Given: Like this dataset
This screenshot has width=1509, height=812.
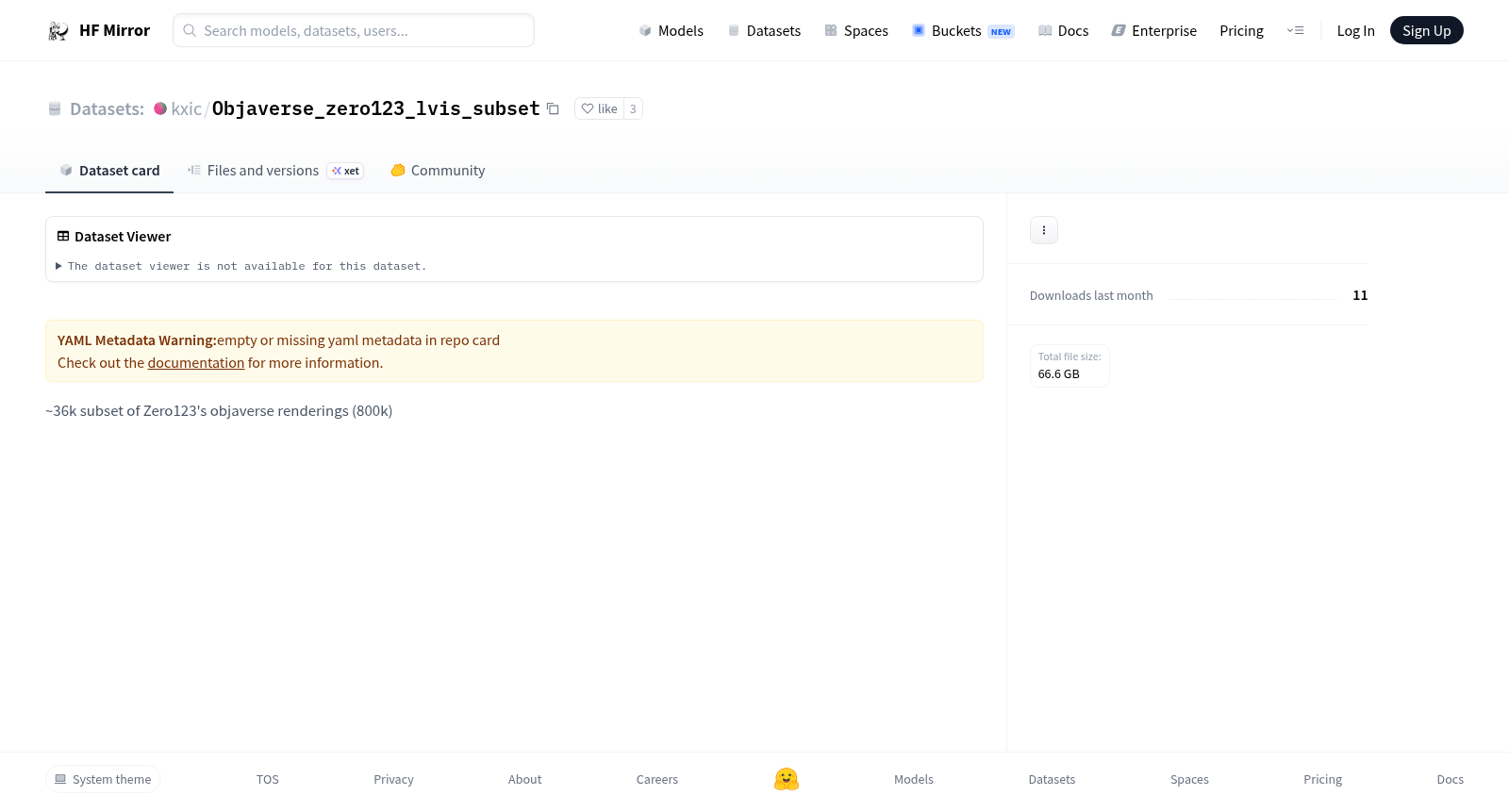Looking at the screenshot, I should 600,108.
